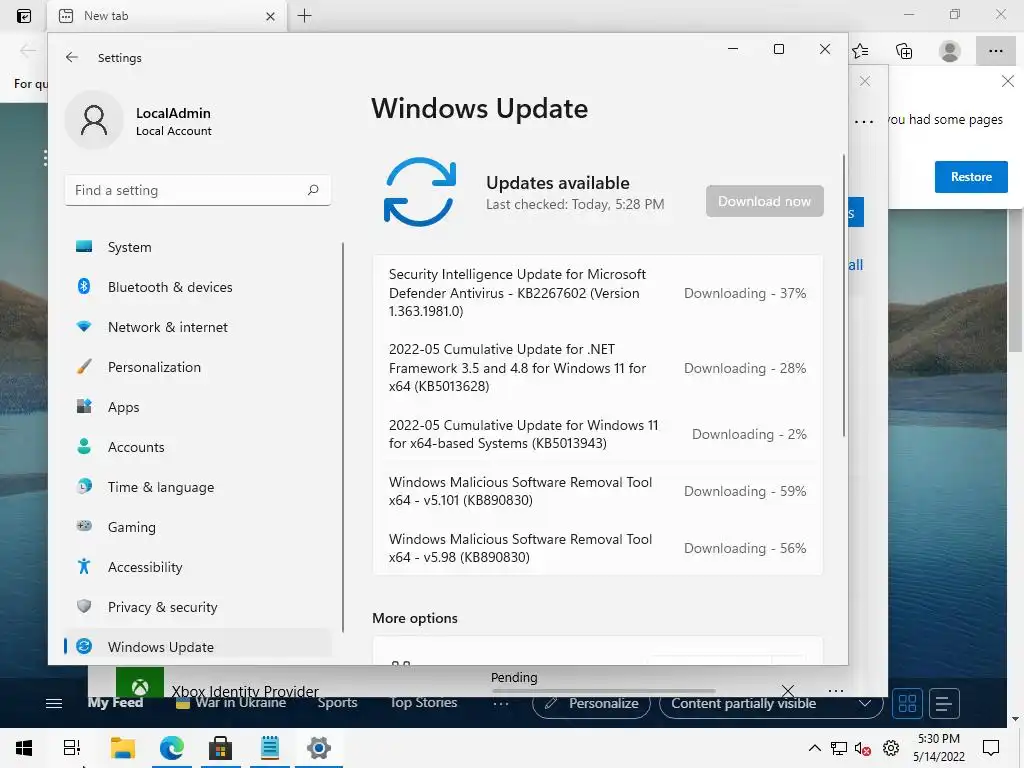Select Malicious Software Removal Tool v5.98 entry
Image resolution: width=1024 pixels, height=768 pixels.
coord(598,548)
